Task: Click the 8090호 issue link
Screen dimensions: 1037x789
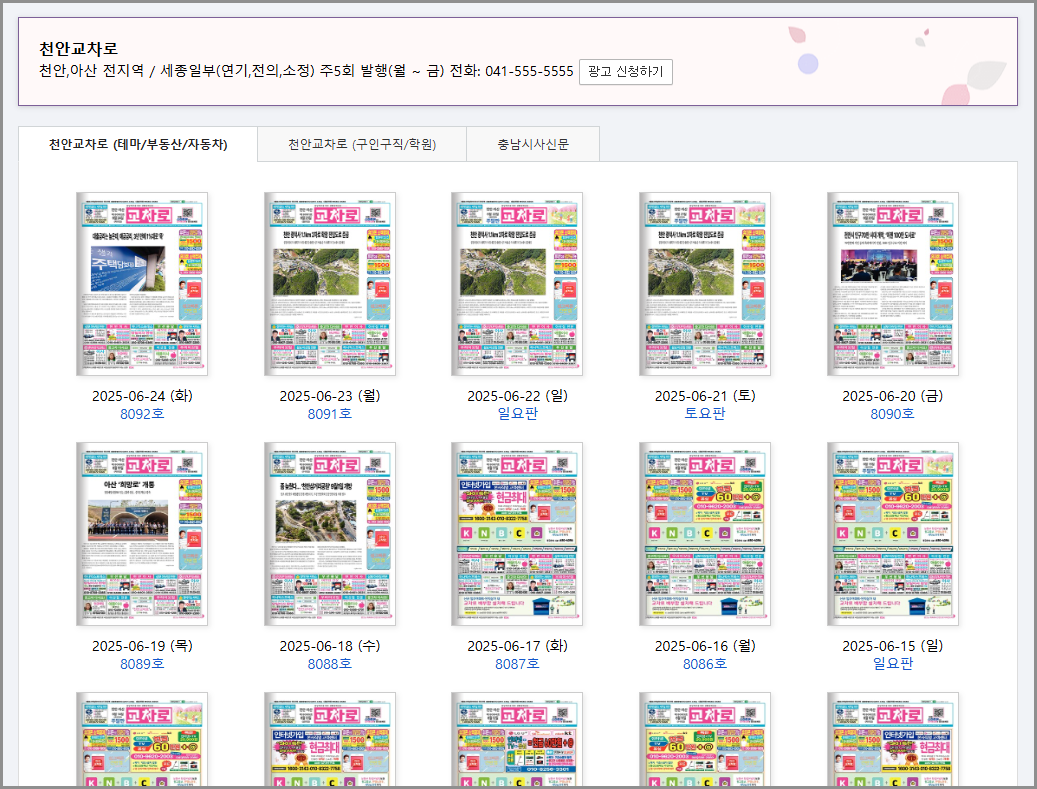Action: pyautogui.click(x=892, y=414)
